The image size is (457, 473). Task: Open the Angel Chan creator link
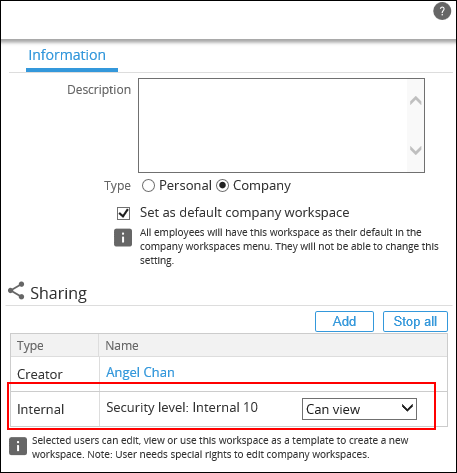(x=140, y=372)
